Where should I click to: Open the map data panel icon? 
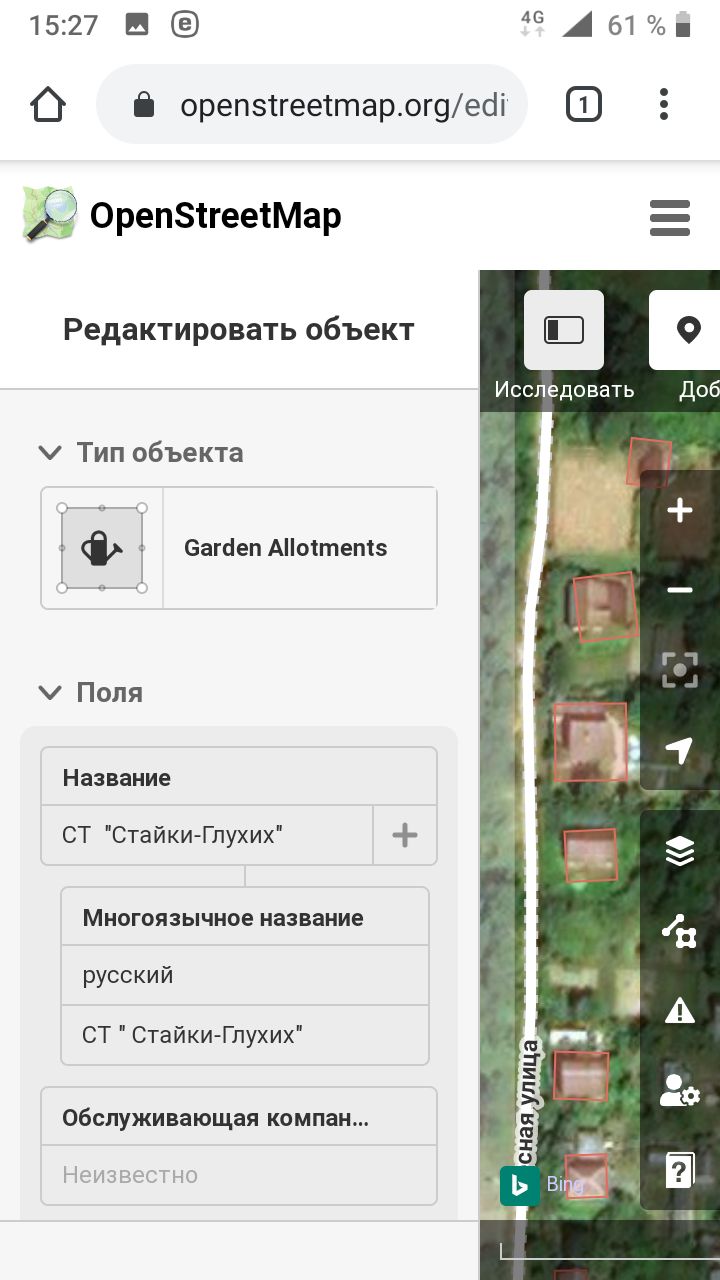pos(680,931)
